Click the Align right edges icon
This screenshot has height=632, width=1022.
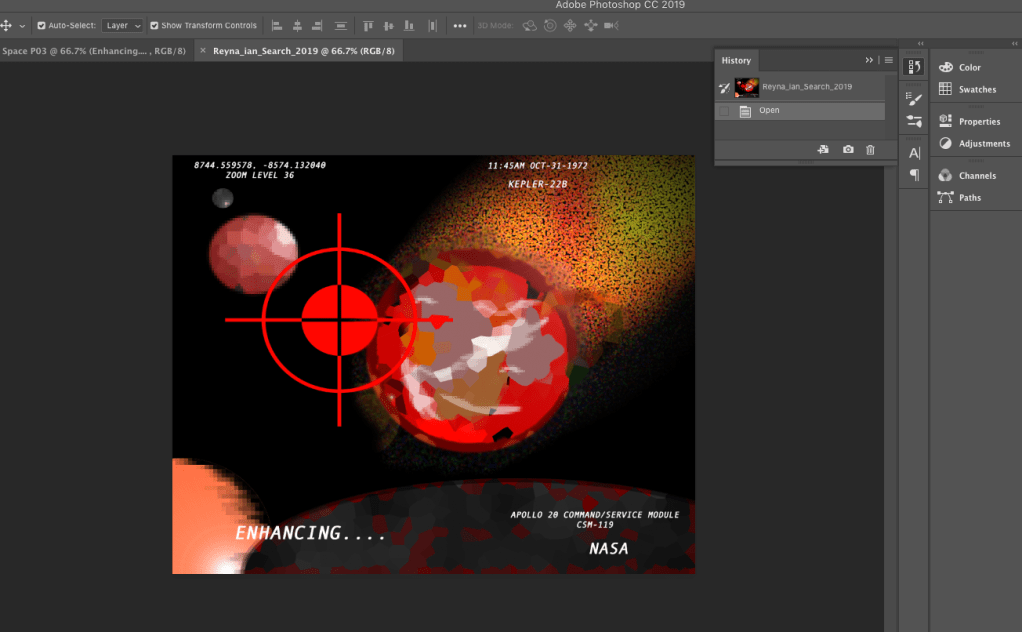point(317,25)
